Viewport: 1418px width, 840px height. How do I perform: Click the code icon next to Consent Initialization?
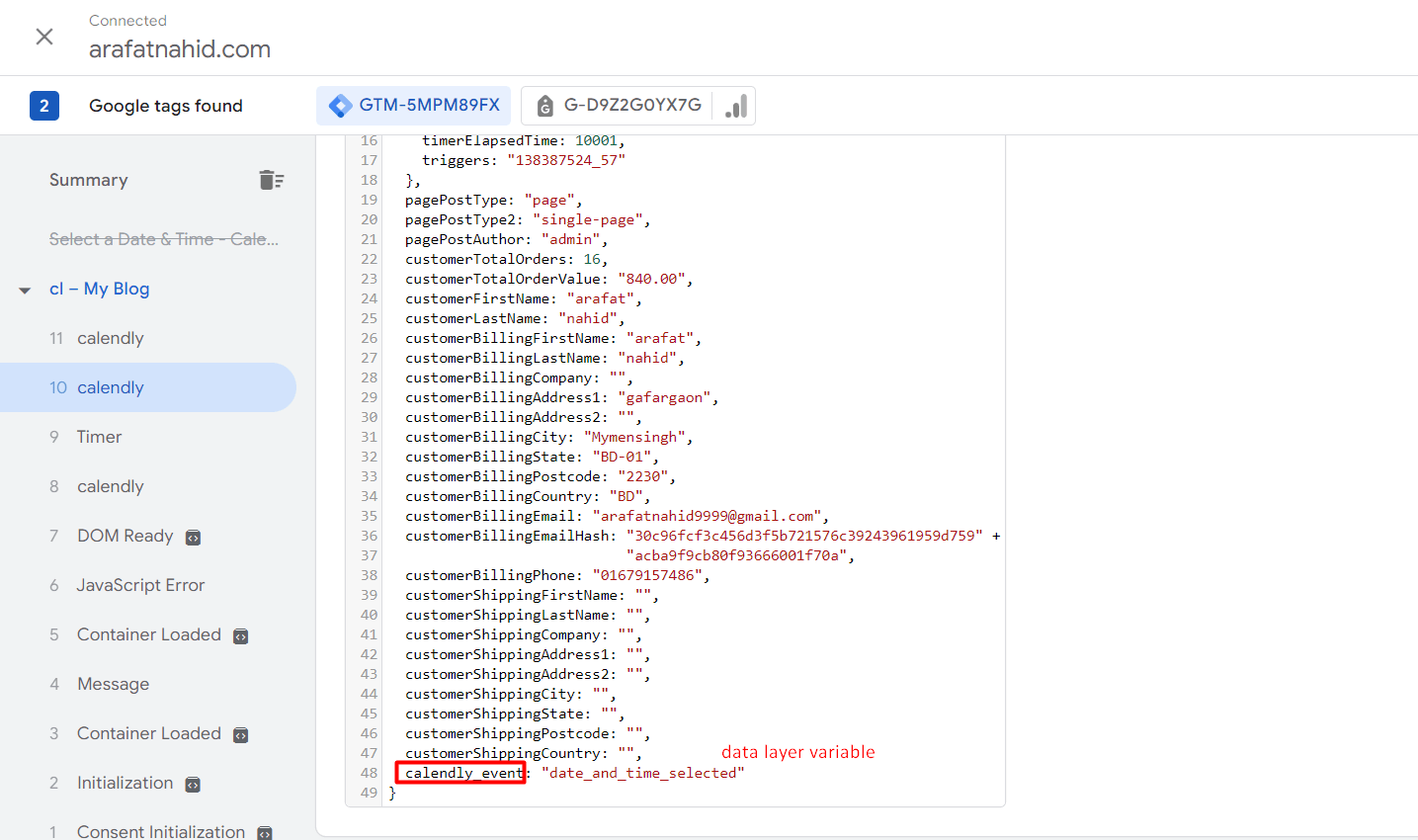point(265,833)
